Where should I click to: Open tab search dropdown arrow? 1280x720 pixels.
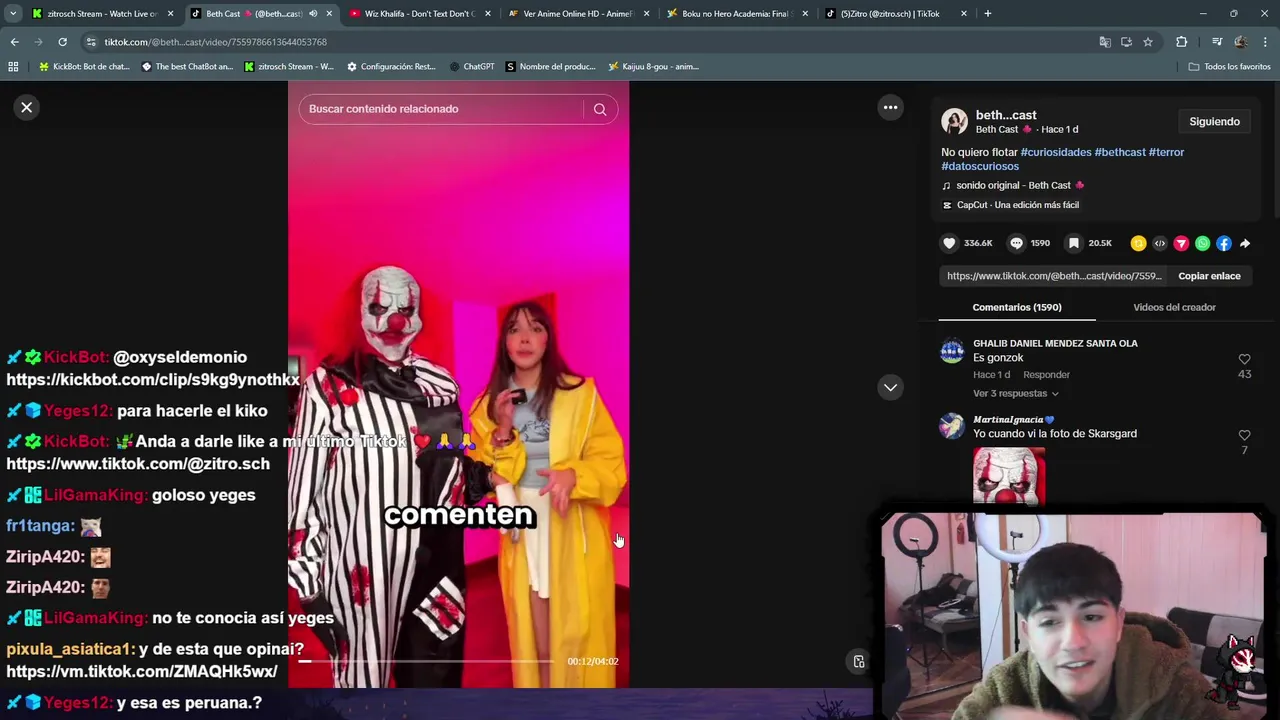[13, 14]
